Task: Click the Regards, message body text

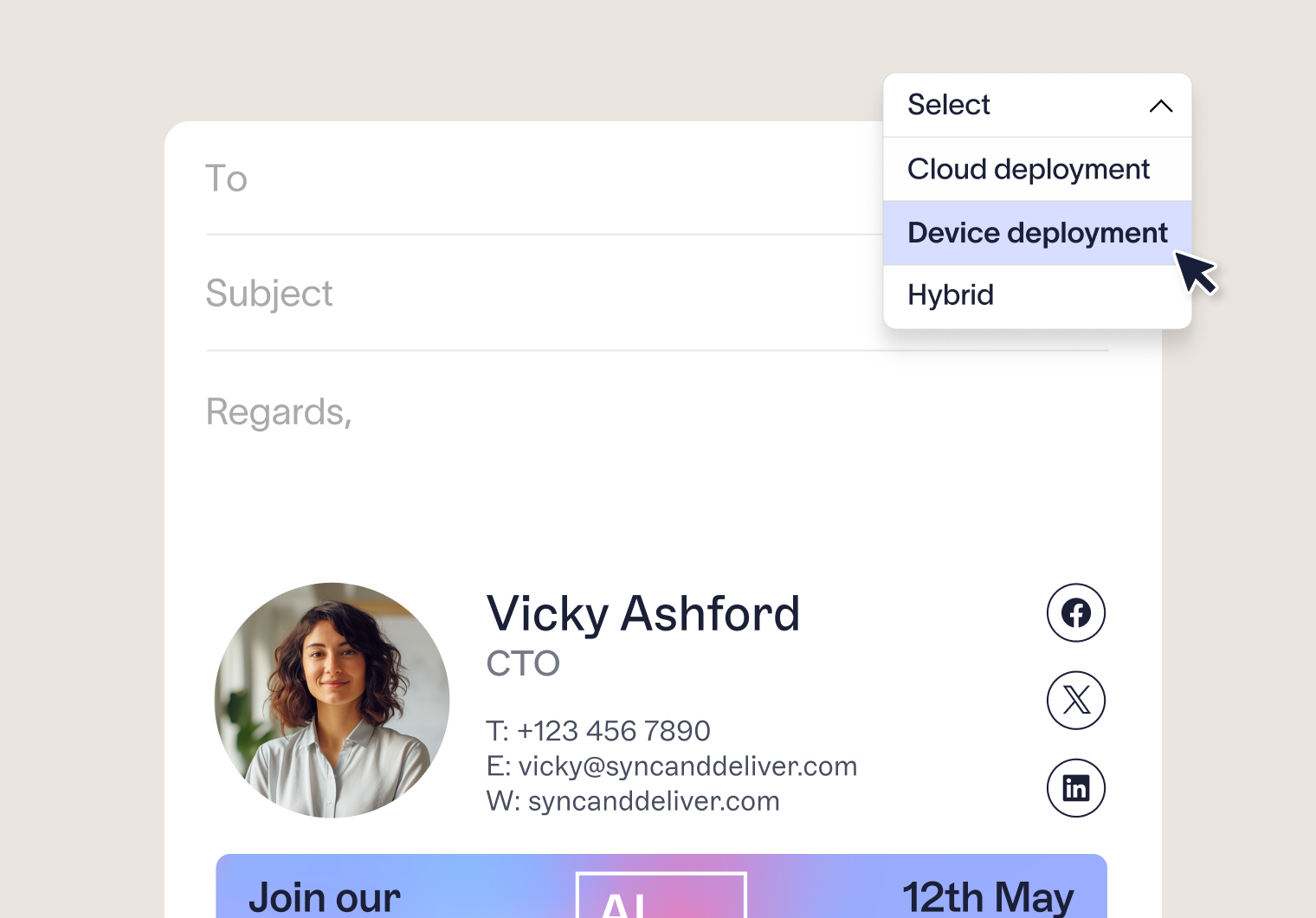Action: tap(279, 412)
